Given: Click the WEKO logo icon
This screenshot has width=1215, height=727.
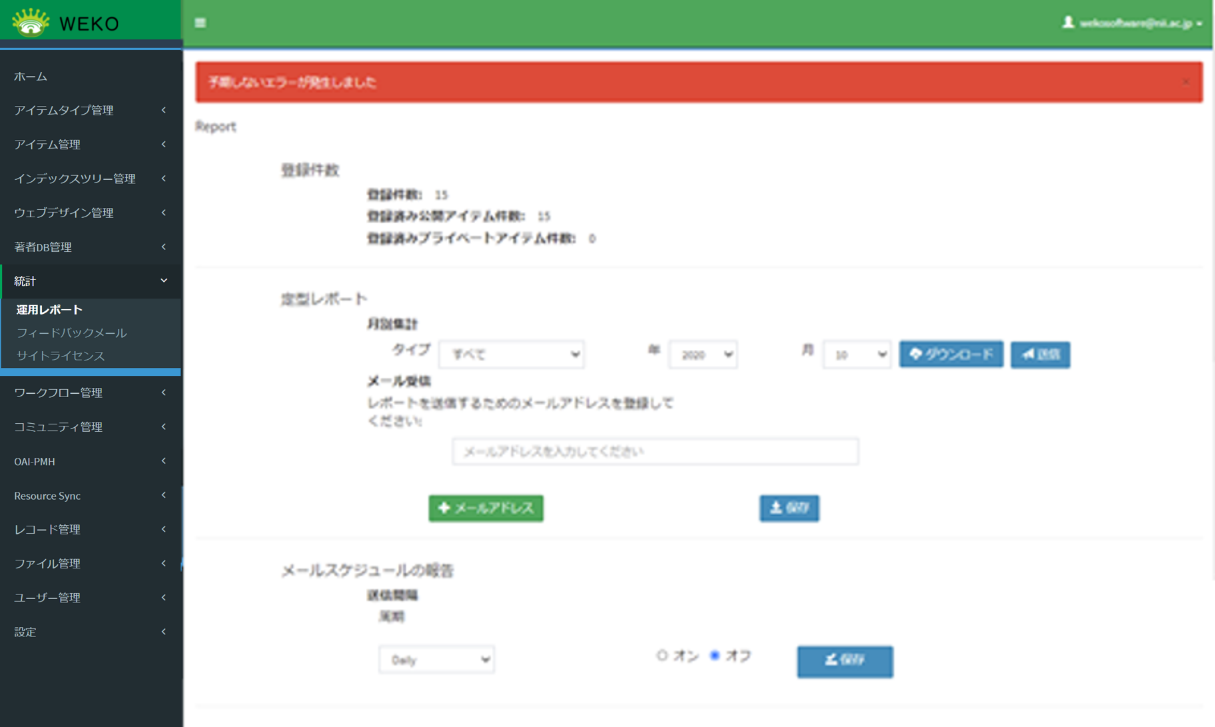Looking at the screenshot, I should [x=31, y=22].
